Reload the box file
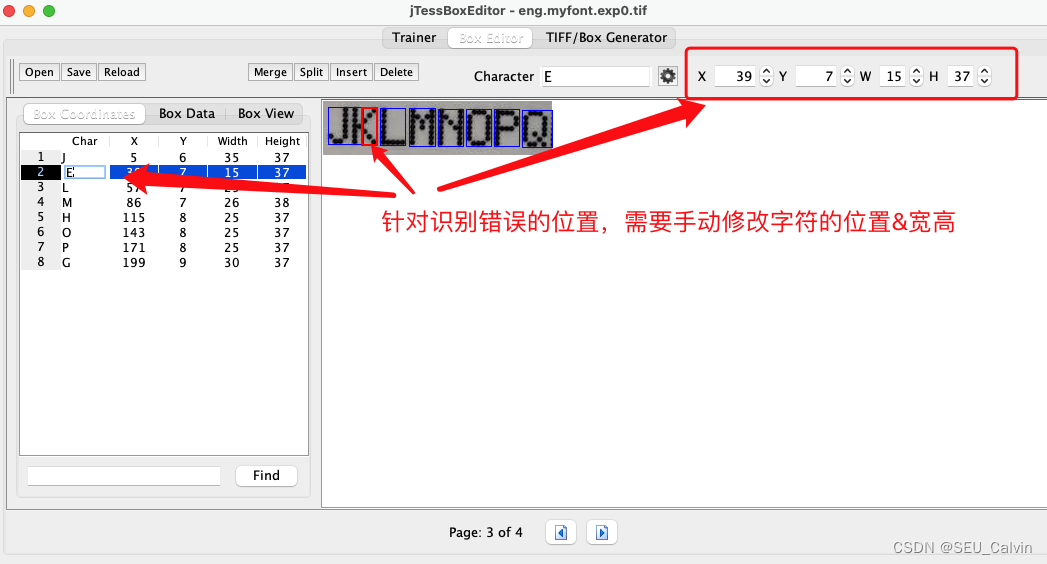Screen dimensions: 1047x564 (x=122, y=72)
